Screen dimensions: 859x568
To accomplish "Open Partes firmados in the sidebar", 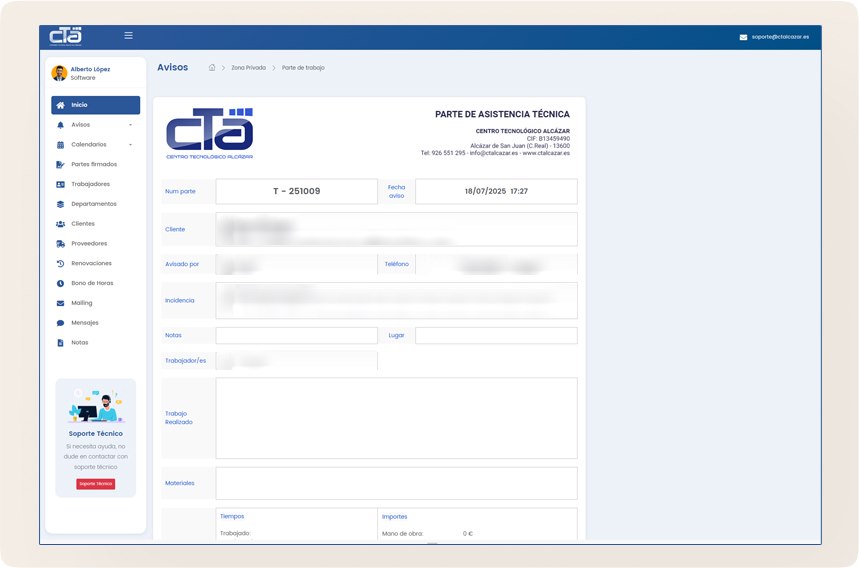I will tap(95, 164).
